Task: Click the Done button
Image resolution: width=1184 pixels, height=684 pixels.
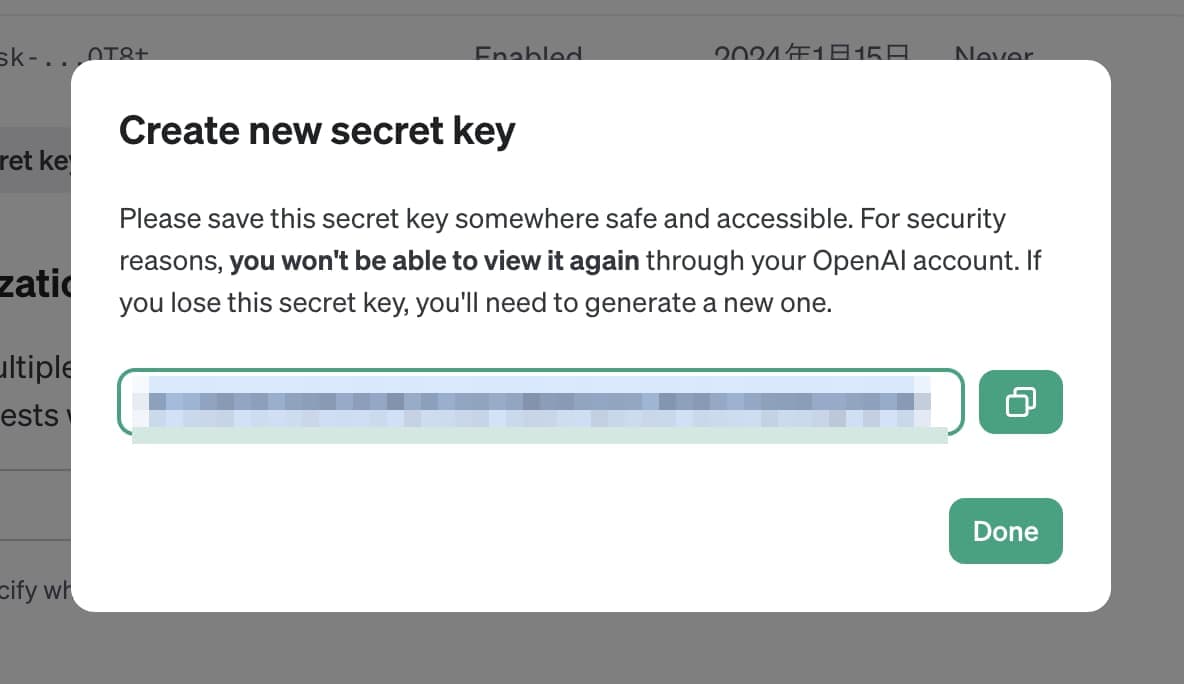Action: (x=1005, y=531)
